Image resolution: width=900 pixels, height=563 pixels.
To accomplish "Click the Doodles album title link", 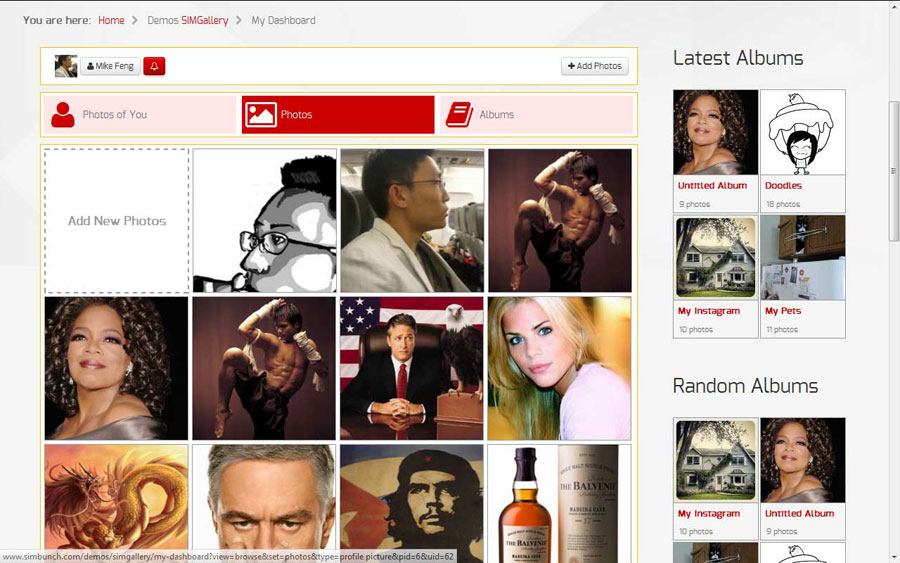I will tap(783, 185).
